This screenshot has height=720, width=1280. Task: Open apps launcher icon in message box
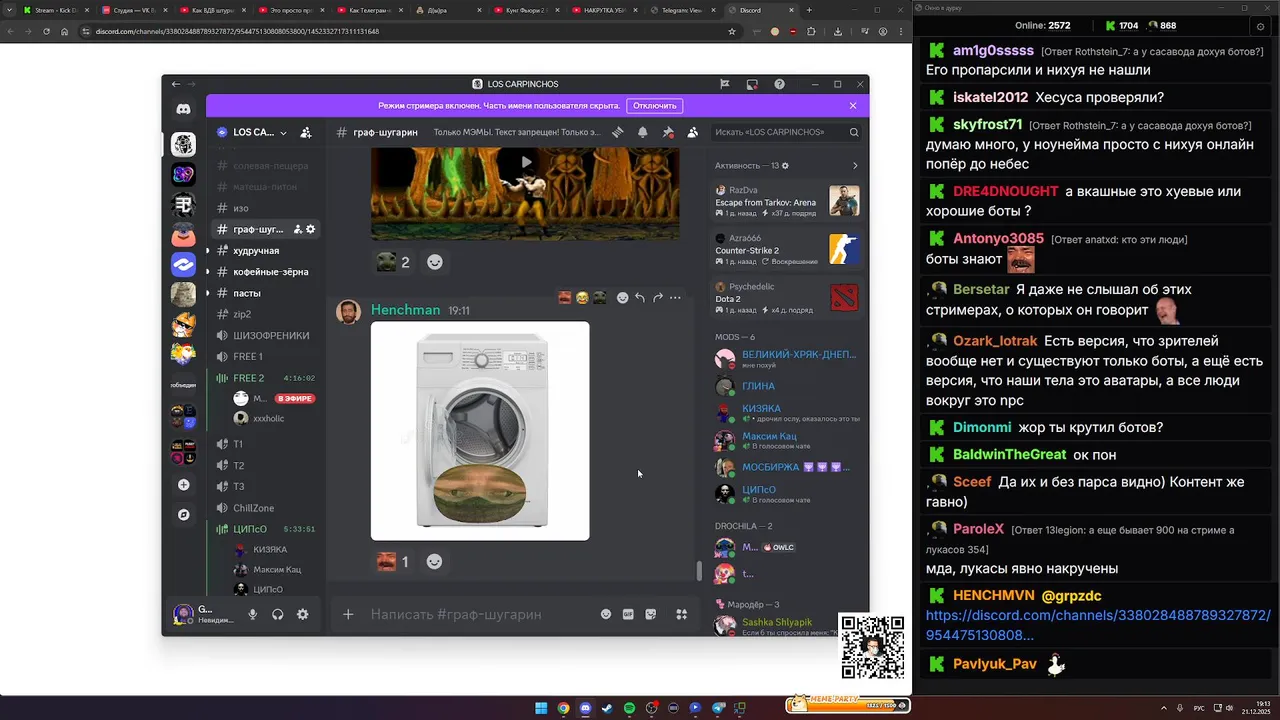(682, 614)
